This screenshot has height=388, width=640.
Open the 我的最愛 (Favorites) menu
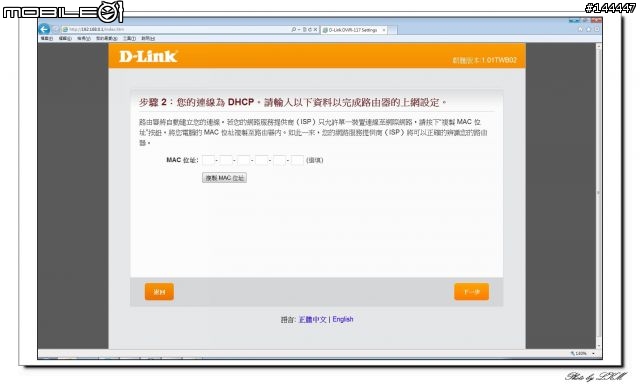coord(107,38)
